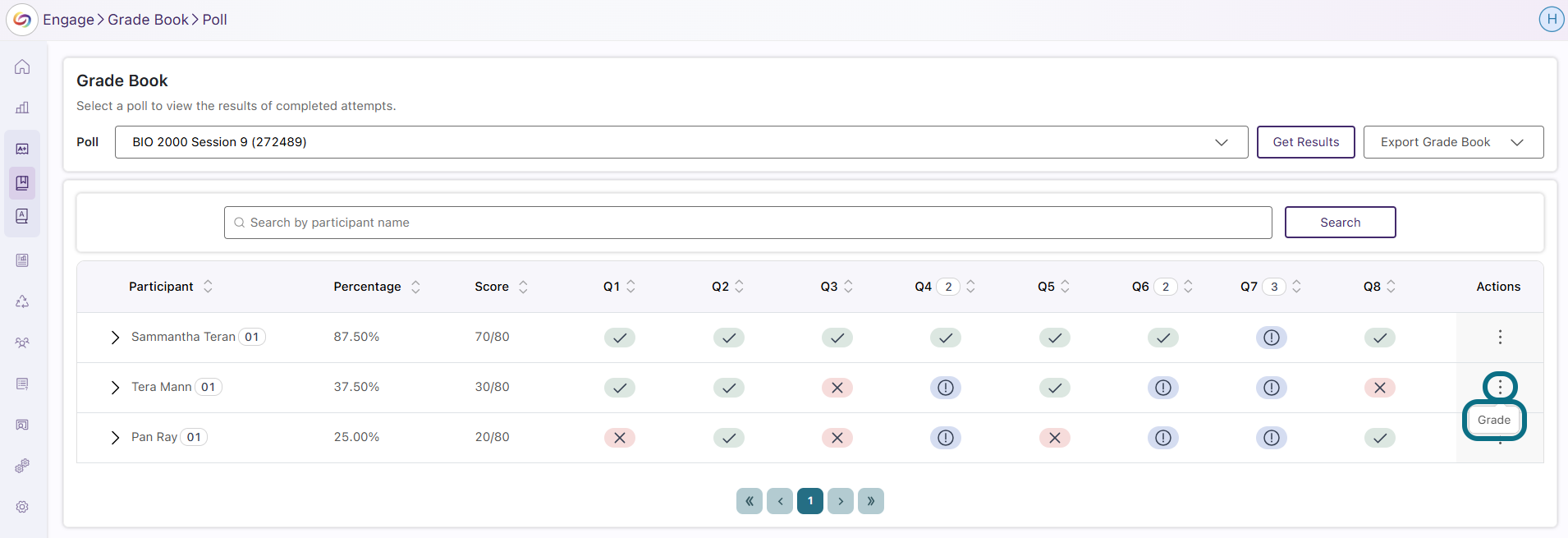The width and height of the screenshot is (1568, 538).
Task: Select Grade from the actions popup
Action: (x=1493, y=420)
